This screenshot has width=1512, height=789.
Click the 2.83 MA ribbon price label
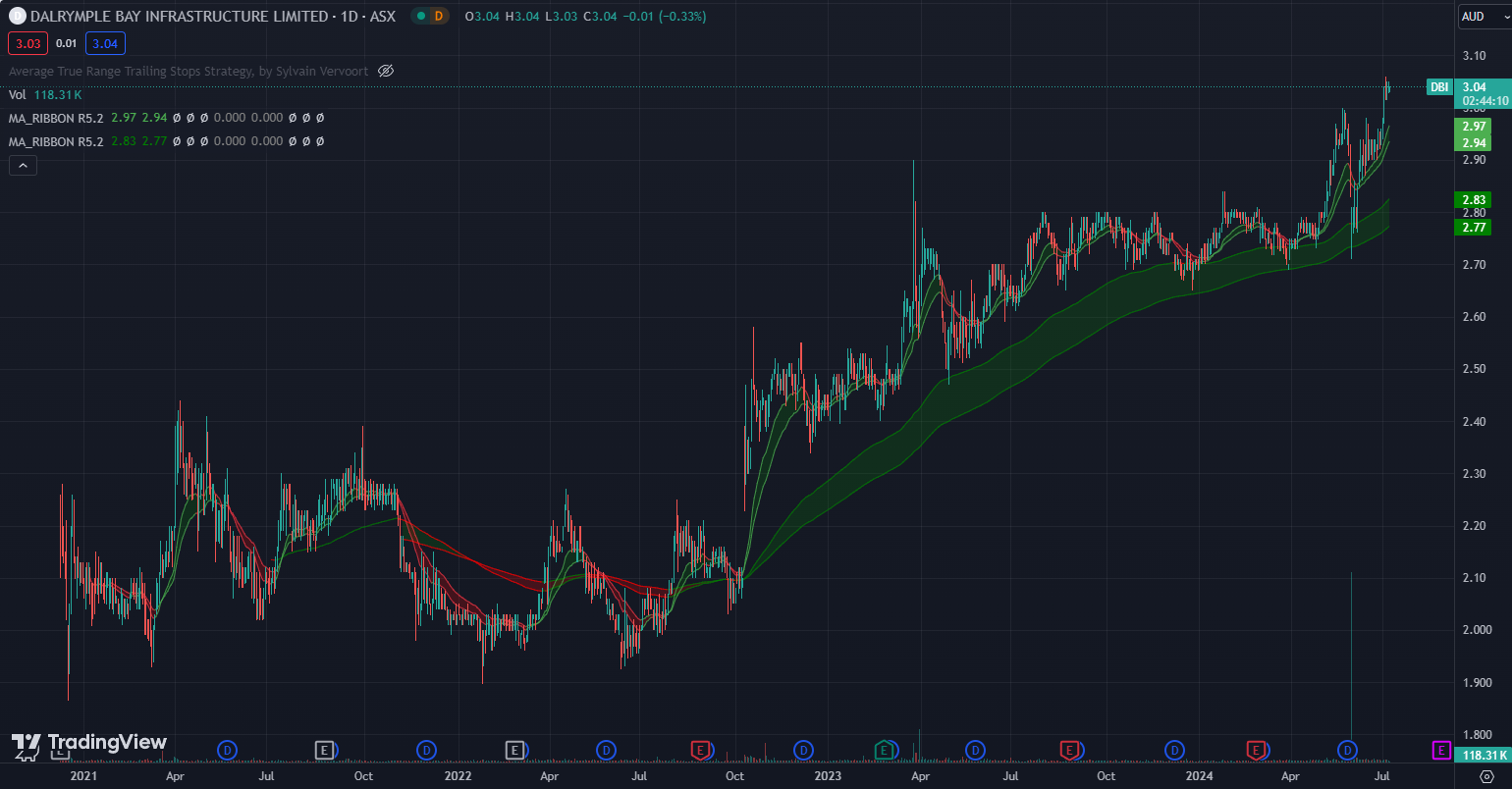1474,200
